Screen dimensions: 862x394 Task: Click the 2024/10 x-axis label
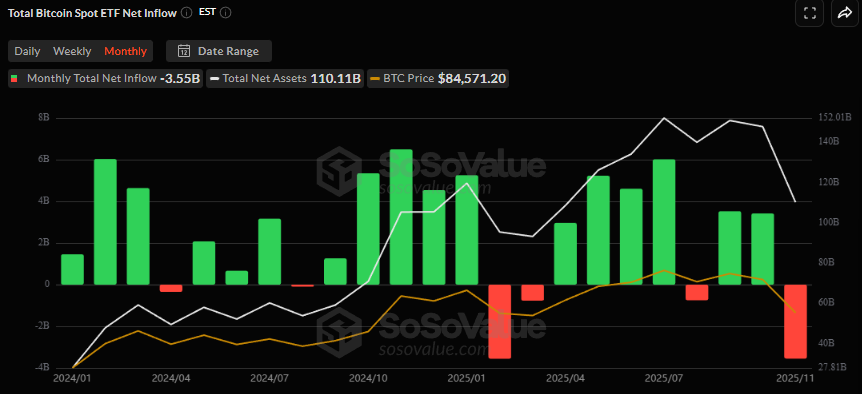tap(368, 379)
